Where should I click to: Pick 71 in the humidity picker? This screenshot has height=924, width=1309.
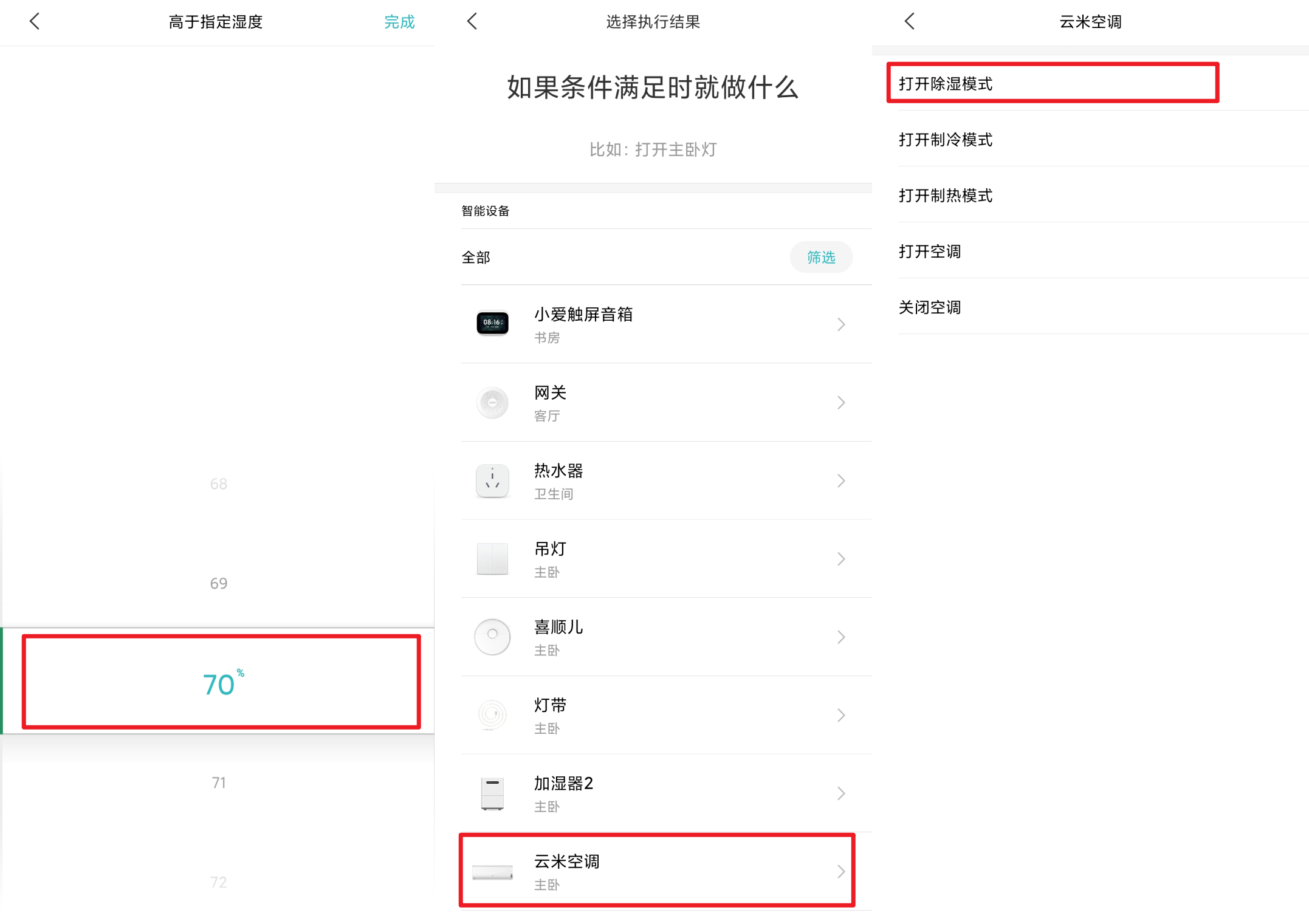219,782
